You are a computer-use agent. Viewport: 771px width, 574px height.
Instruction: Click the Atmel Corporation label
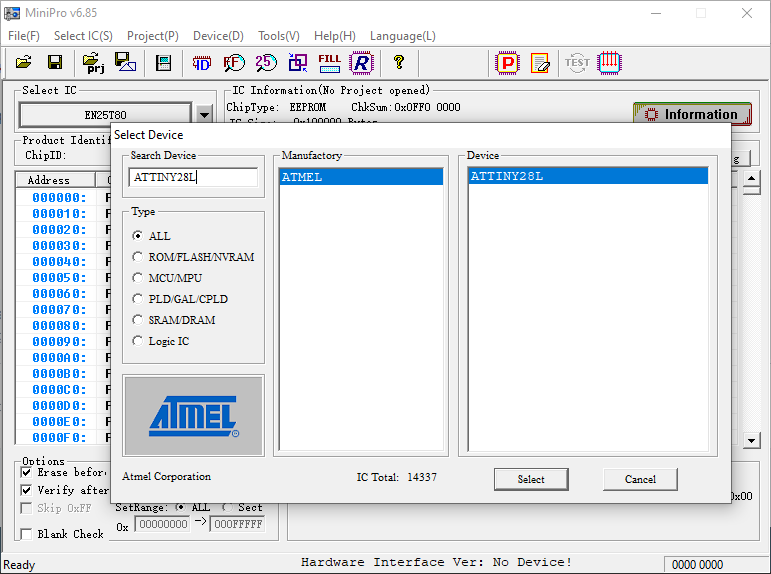[167, 476]
